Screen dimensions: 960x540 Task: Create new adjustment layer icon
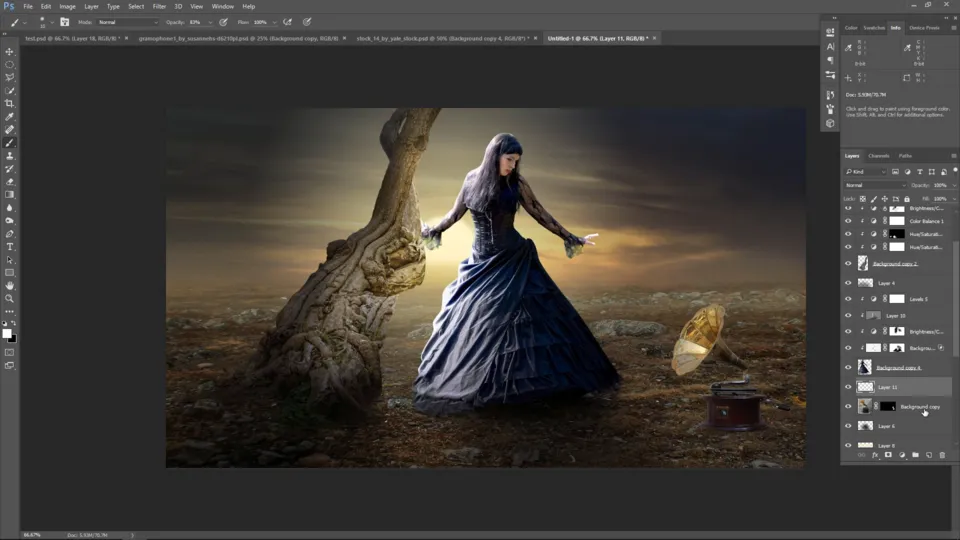(902, 455)
